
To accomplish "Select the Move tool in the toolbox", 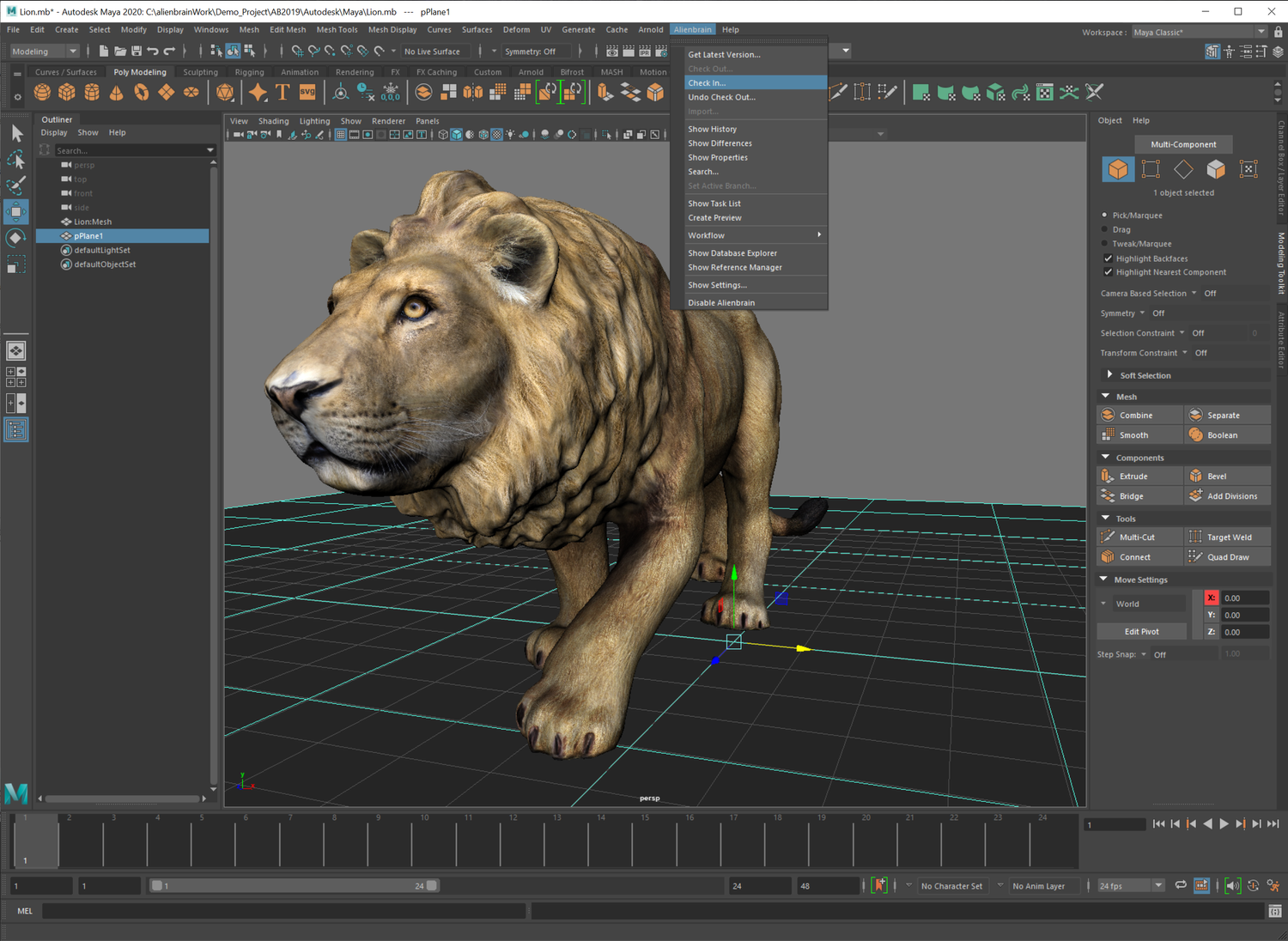I will point(15,211).
